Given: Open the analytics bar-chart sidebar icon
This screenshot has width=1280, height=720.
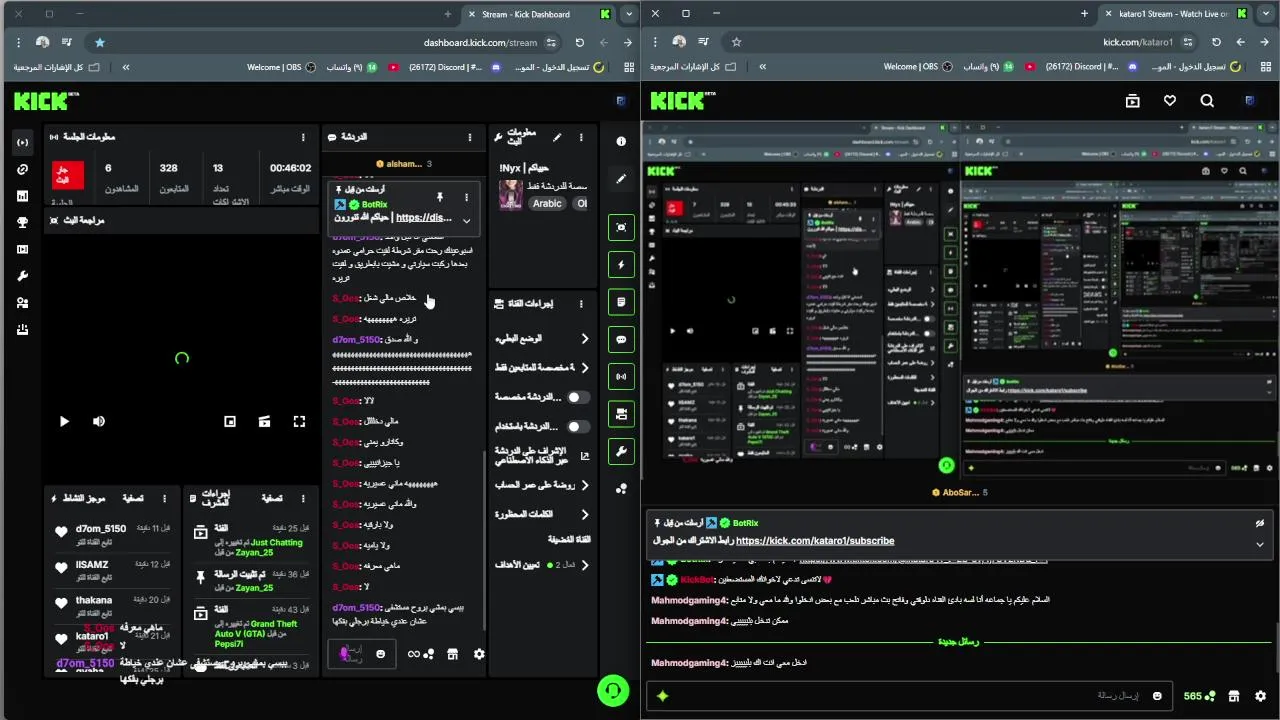Looking at the screenshot, I should (22, 196).
